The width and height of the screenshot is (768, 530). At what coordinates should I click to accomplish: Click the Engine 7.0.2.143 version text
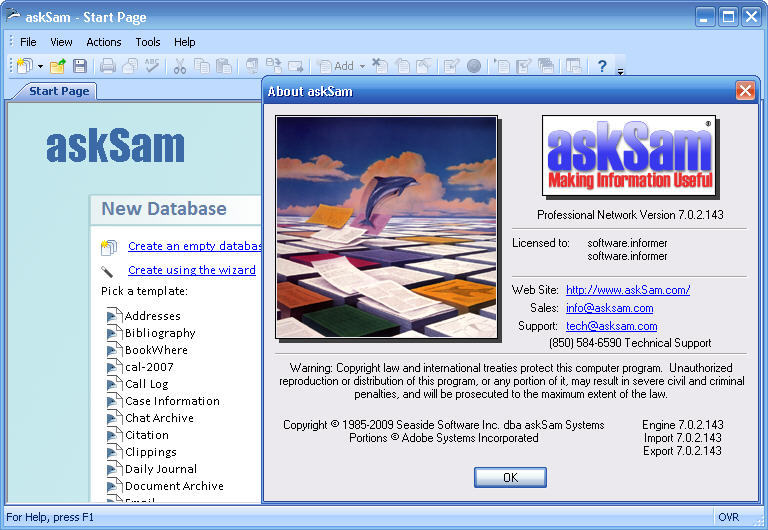pos(683,425)
